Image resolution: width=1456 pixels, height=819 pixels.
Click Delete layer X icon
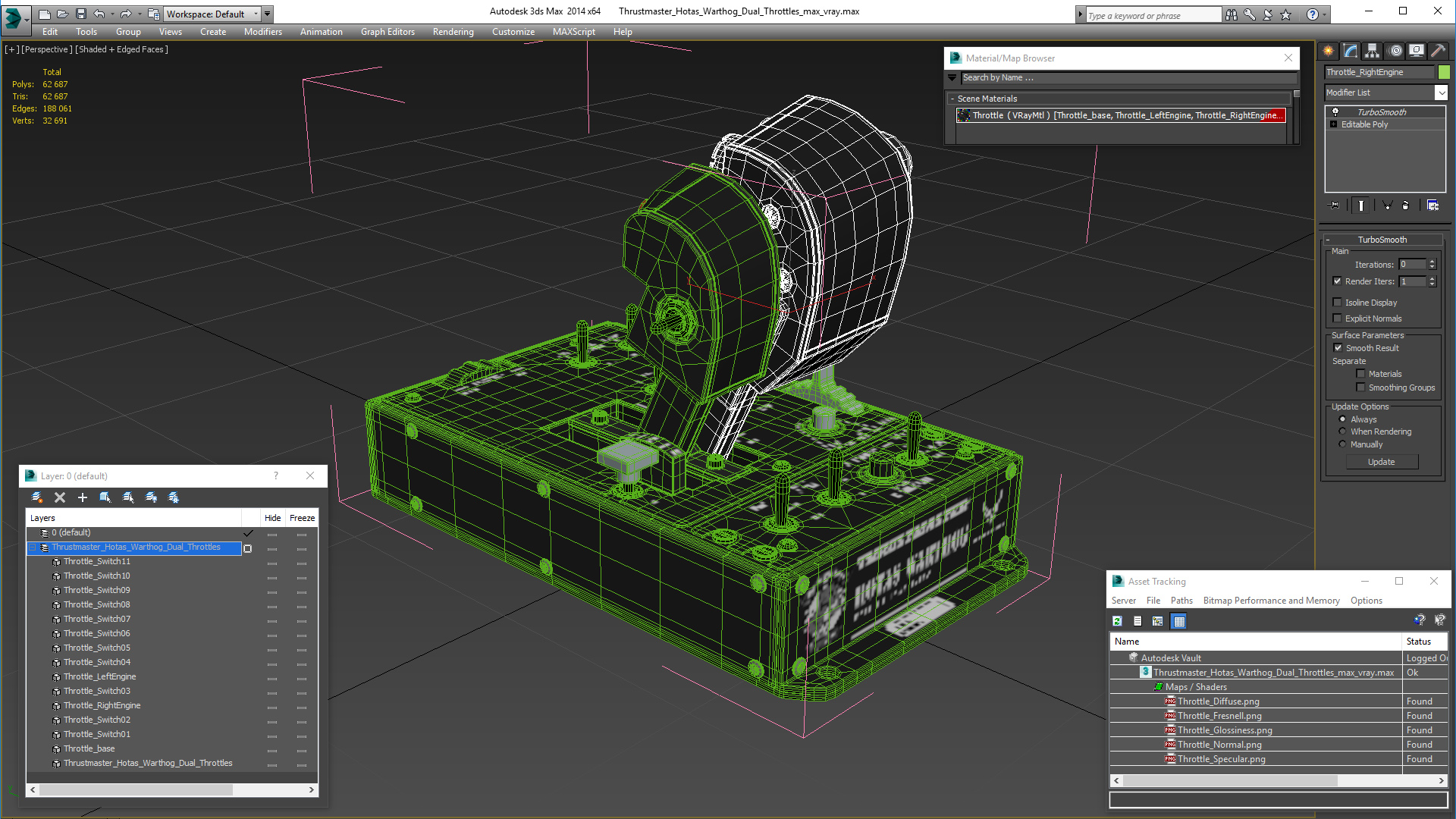pyautogui.click(x=60, y=497)
